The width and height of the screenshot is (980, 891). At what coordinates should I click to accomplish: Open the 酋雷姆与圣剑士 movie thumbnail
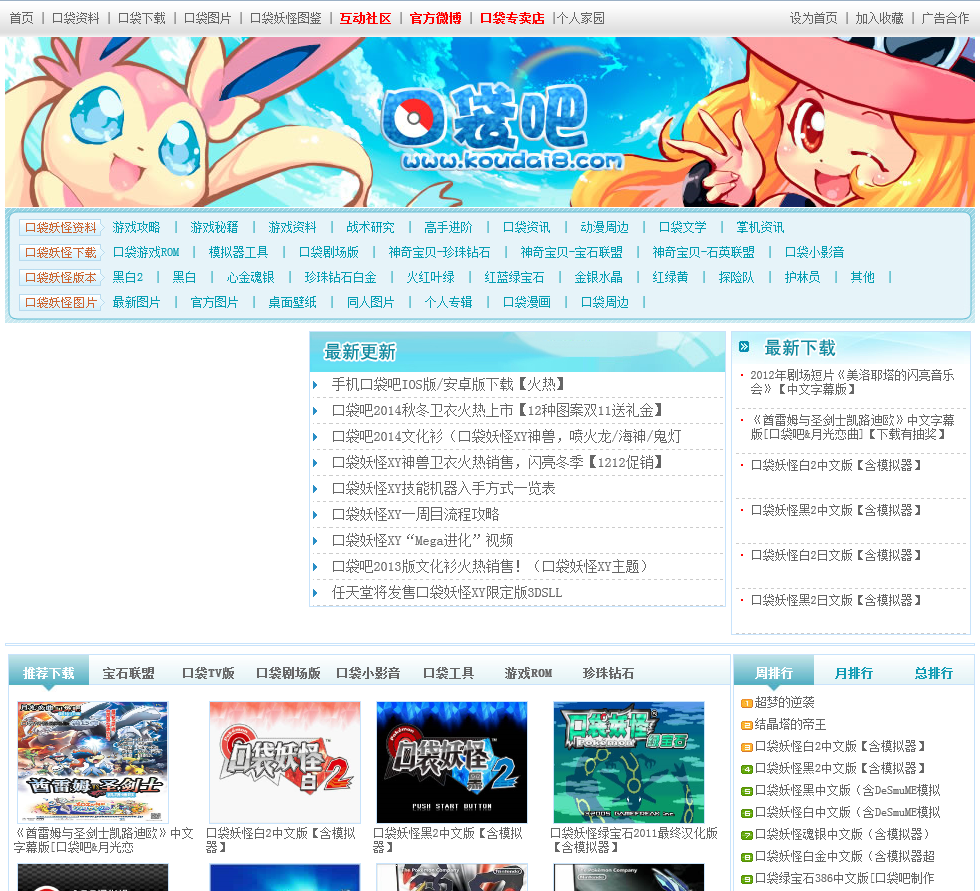[92, 762]
